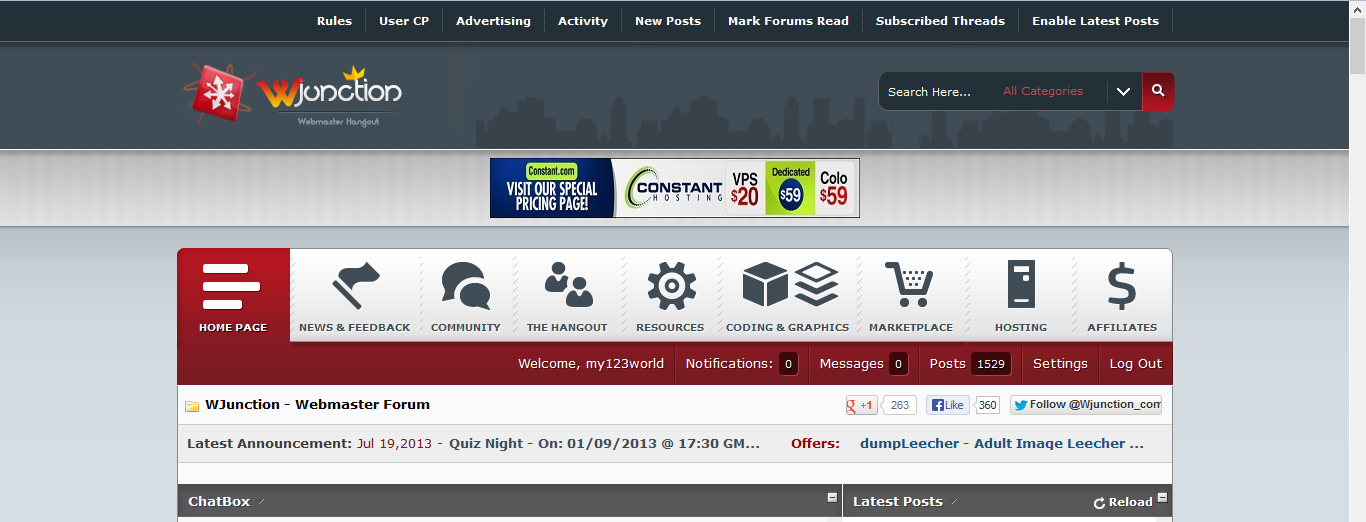Reload the Latest Posts list
Viewport: 1366px width, 522px height.
coord(1123,502)
